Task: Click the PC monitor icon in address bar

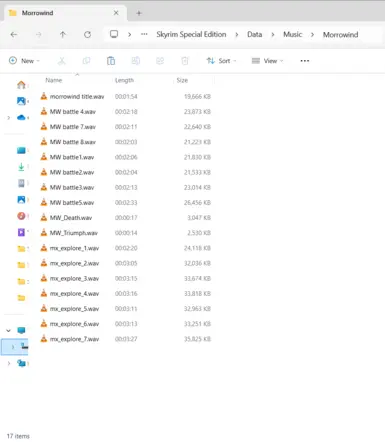Action: (x=114, y=34)
